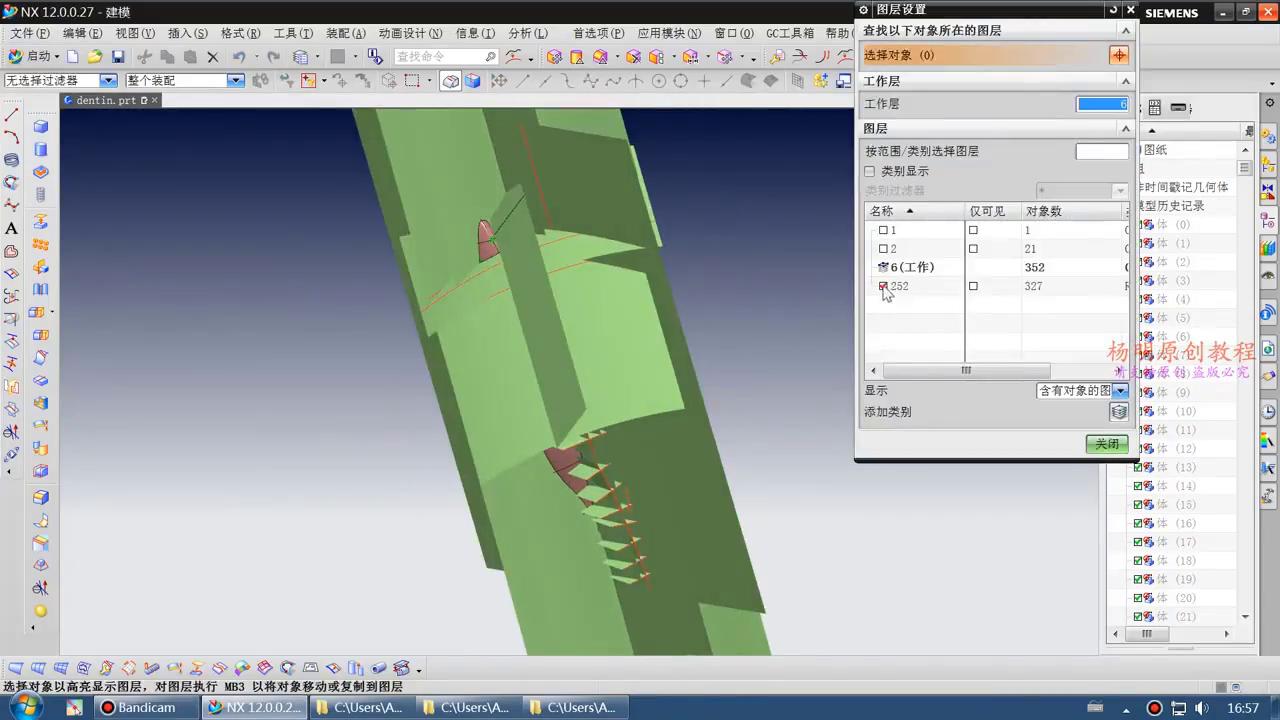Viewport: 1280px width, 720px height.
Task: Enable the 类别显示 checkbox
Action: [869, 171]
